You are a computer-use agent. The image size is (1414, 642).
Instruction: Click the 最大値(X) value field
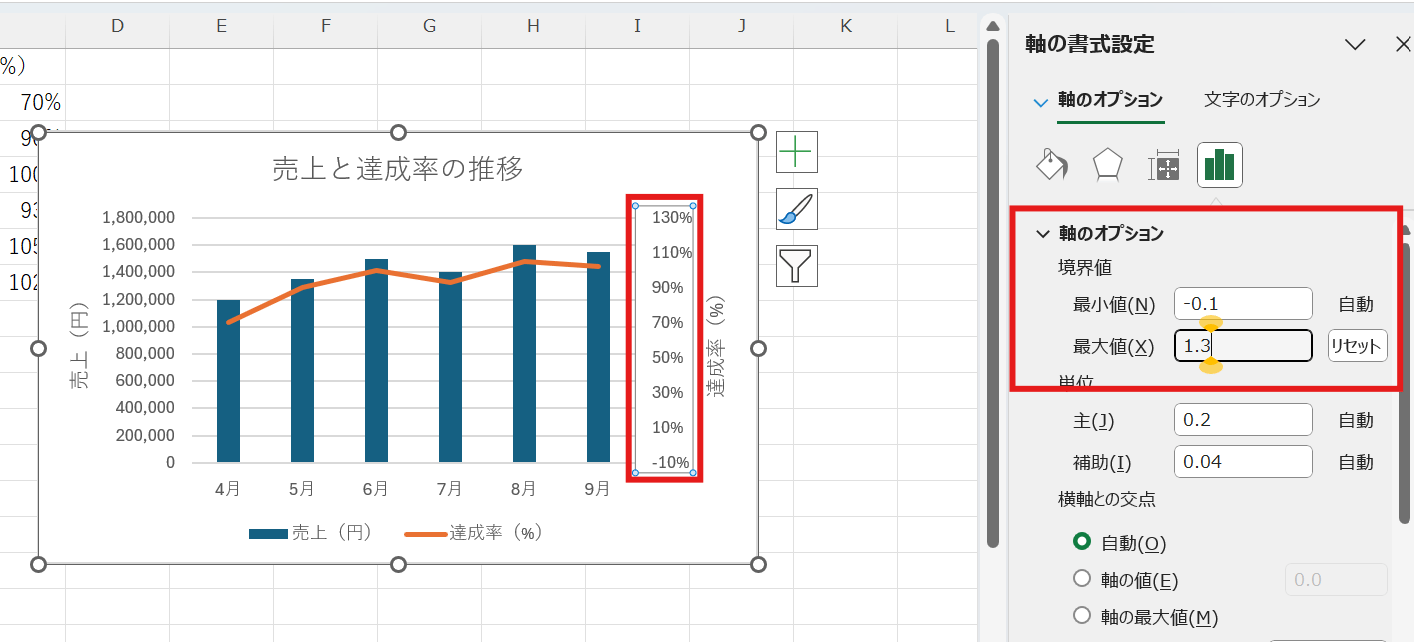(1242, 345)
